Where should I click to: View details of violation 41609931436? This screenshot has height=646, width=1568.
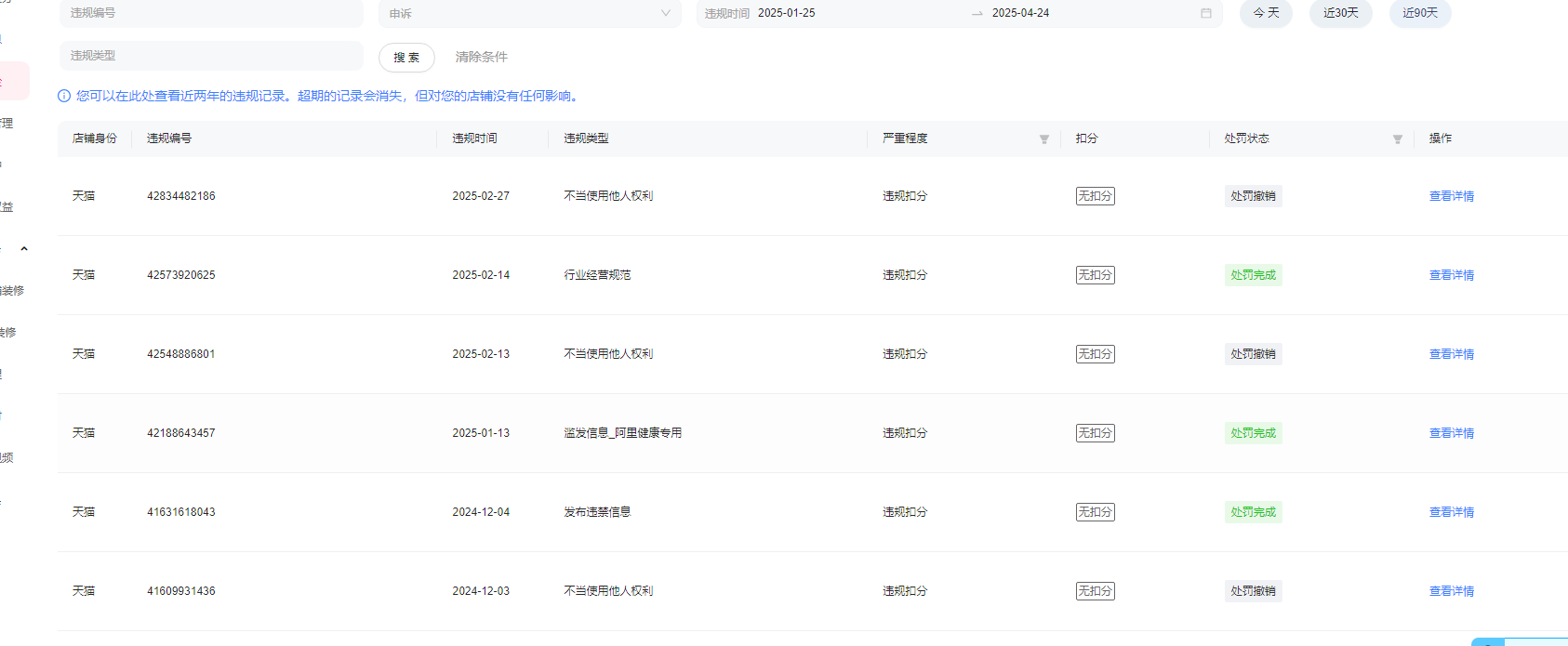click(1451, 591)
